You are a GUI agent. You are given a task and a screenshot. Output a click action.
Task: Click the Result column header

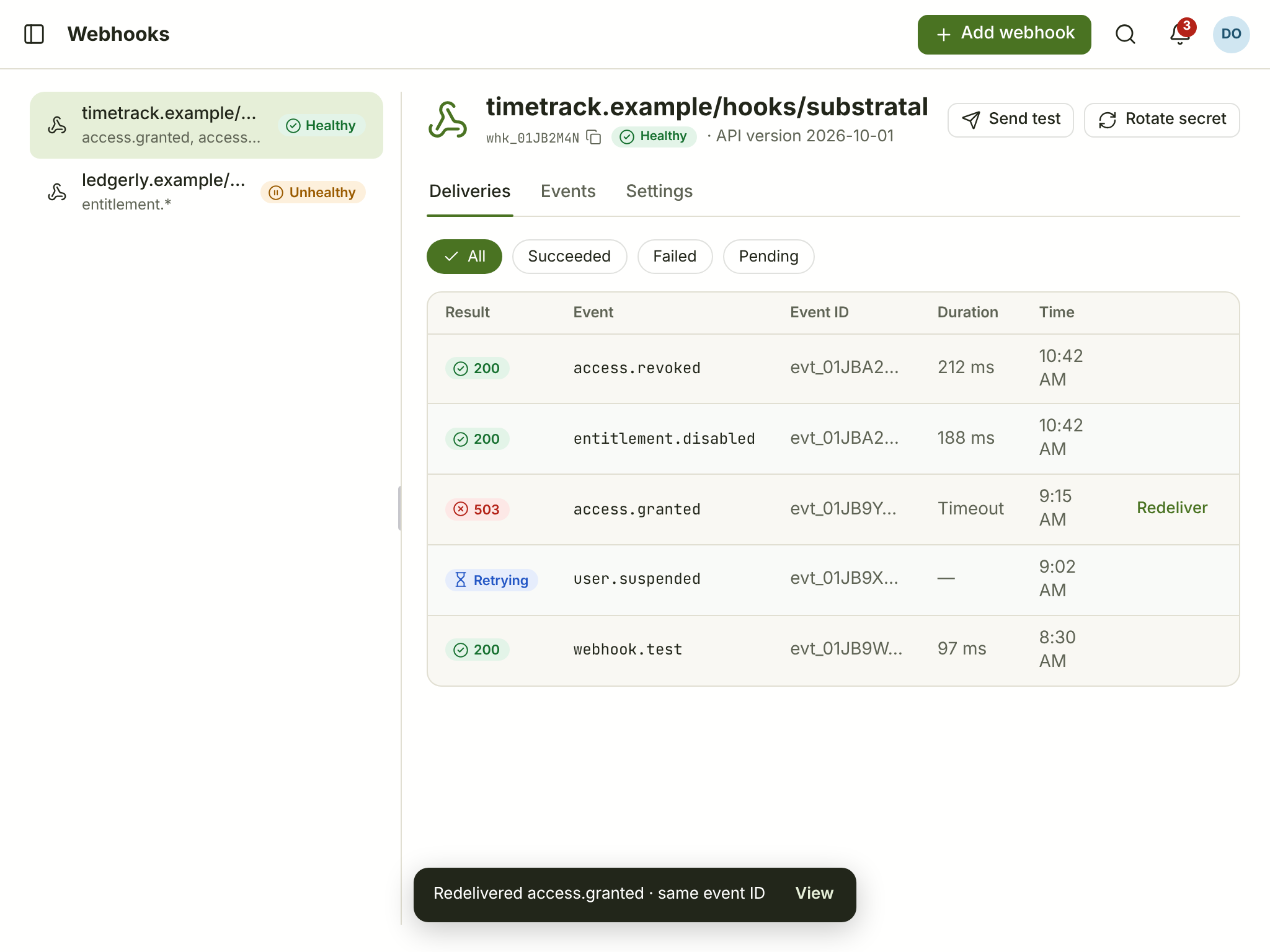[x=468, y=312]
